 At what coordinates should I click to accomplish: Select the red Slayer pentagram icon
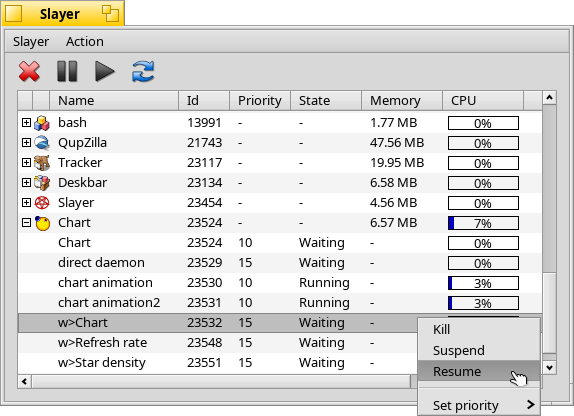pos(42,203)
